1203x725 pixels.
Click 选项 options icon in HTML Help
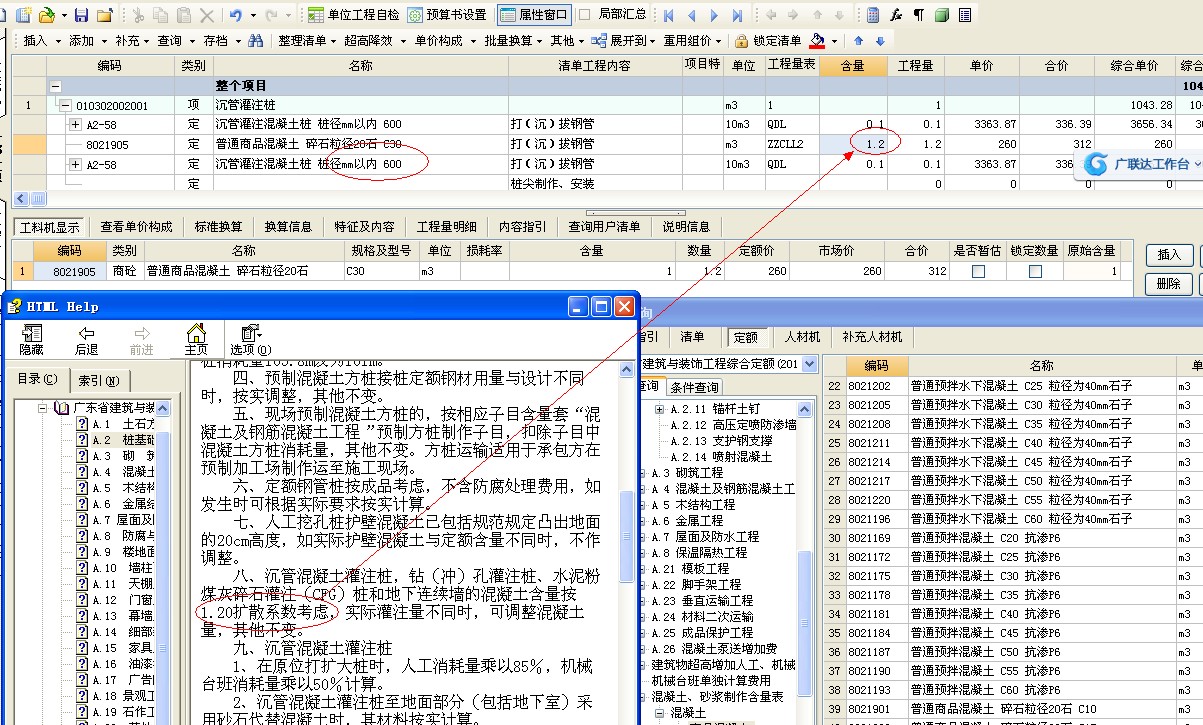[x=250, y=340]
